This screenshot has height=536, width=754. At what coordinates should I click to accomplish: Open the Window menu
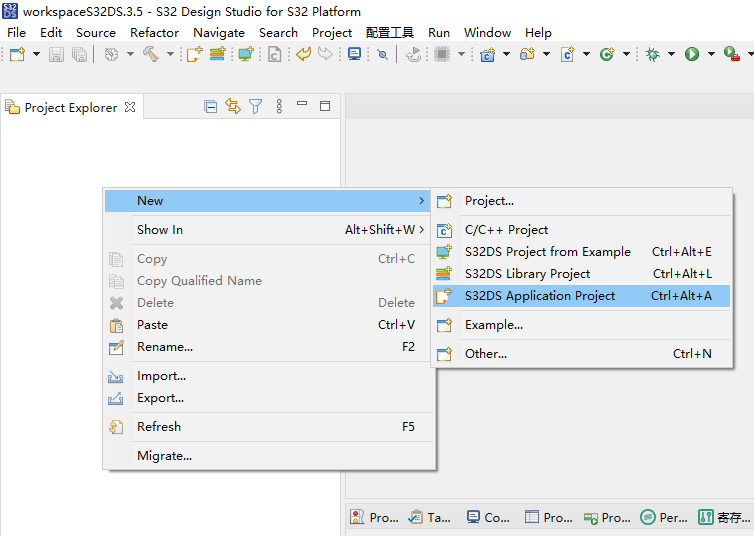[487, 33]
